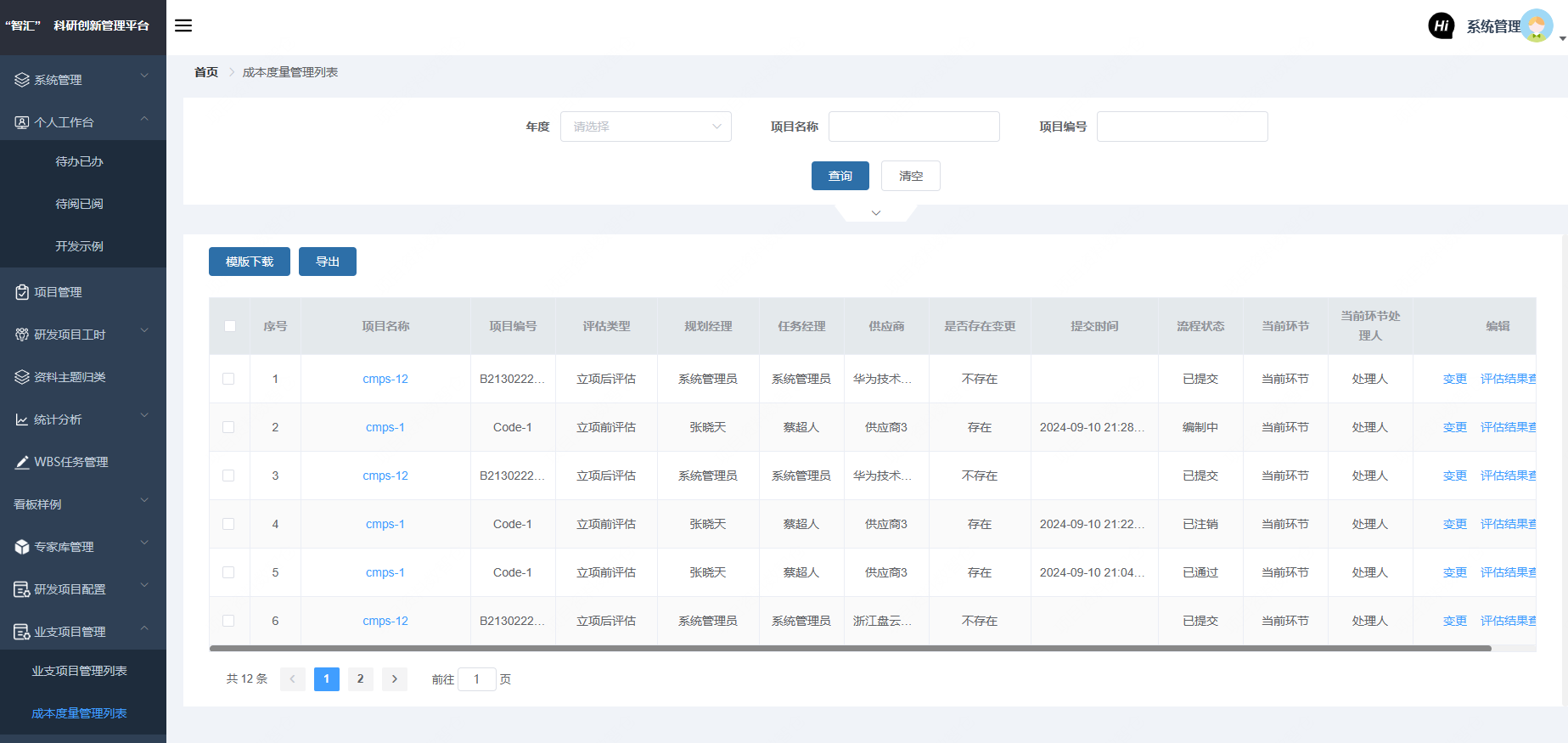The height and width of the screenshot is (743, 1568).
Task: Click the horizontal table scrollbar
Action: click(x=849, y=648)
